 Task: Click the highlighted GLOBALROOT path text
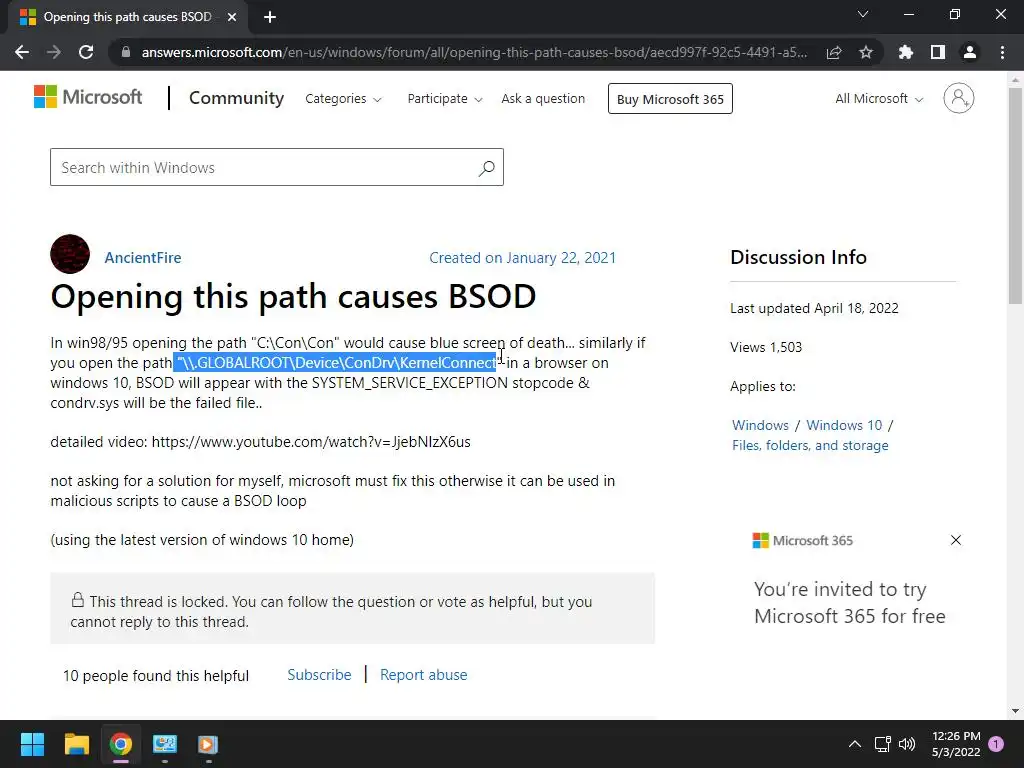click(336, 362)
